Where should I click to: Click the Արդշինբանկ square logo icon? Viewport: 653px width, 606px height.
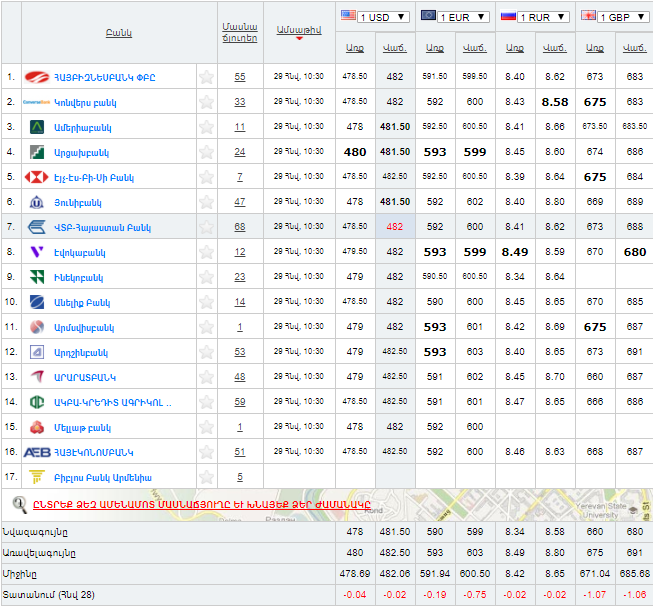(x=37, y=352)
